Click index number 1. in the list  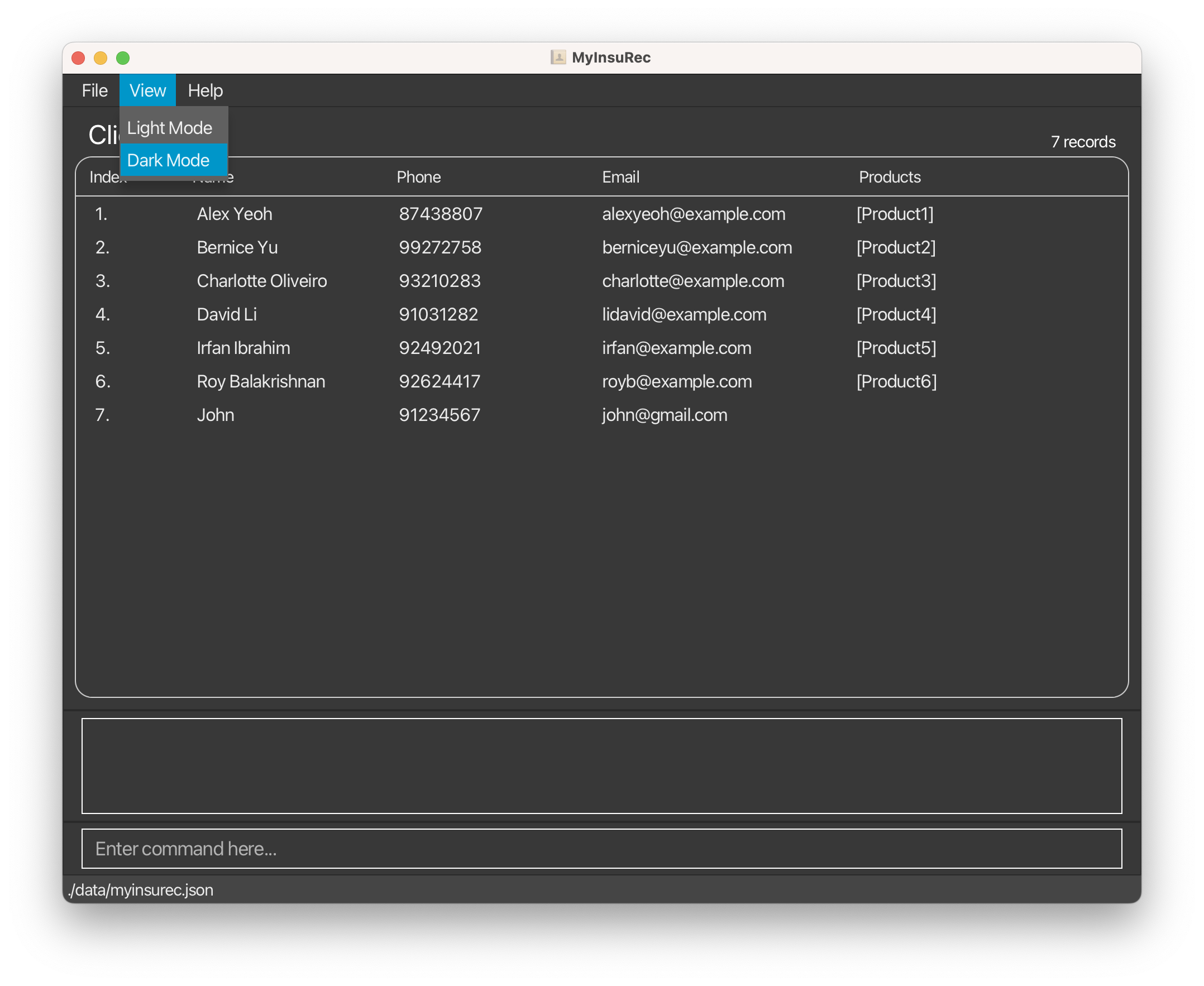(101, 214)
